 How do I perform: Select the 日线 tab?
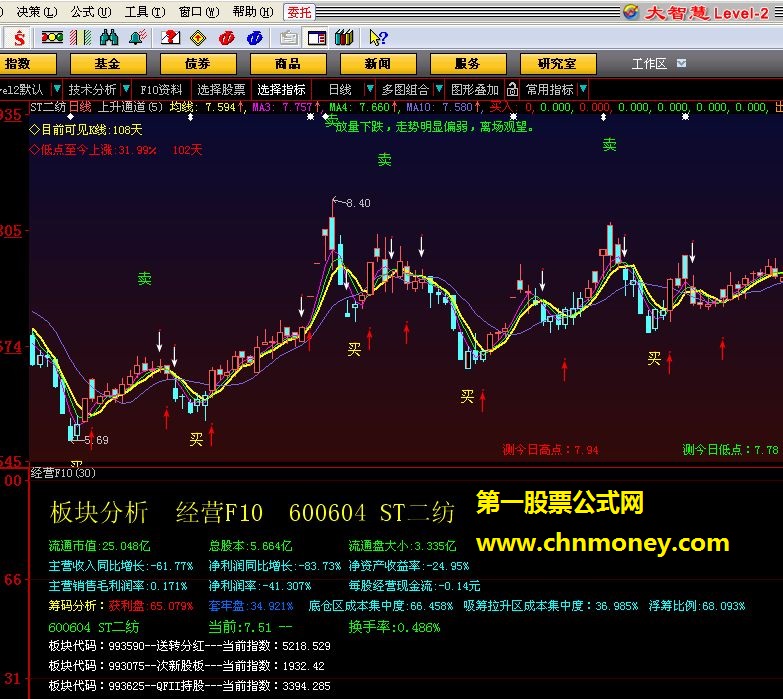coord(340,90)
